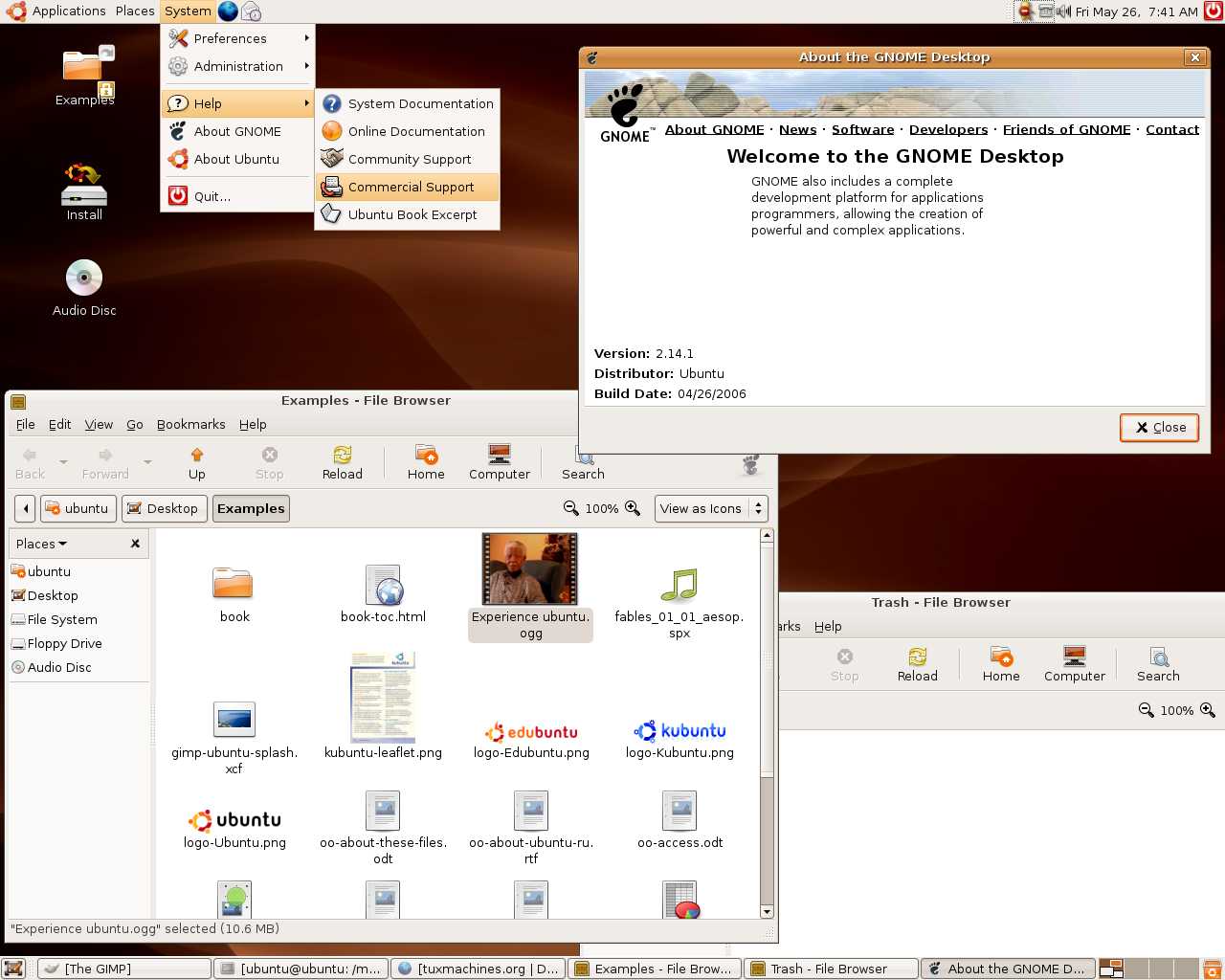Open the Places side pane dropdown
Image resolution: width=1225 pixels, height=980 pixels.
click(42, 544)
